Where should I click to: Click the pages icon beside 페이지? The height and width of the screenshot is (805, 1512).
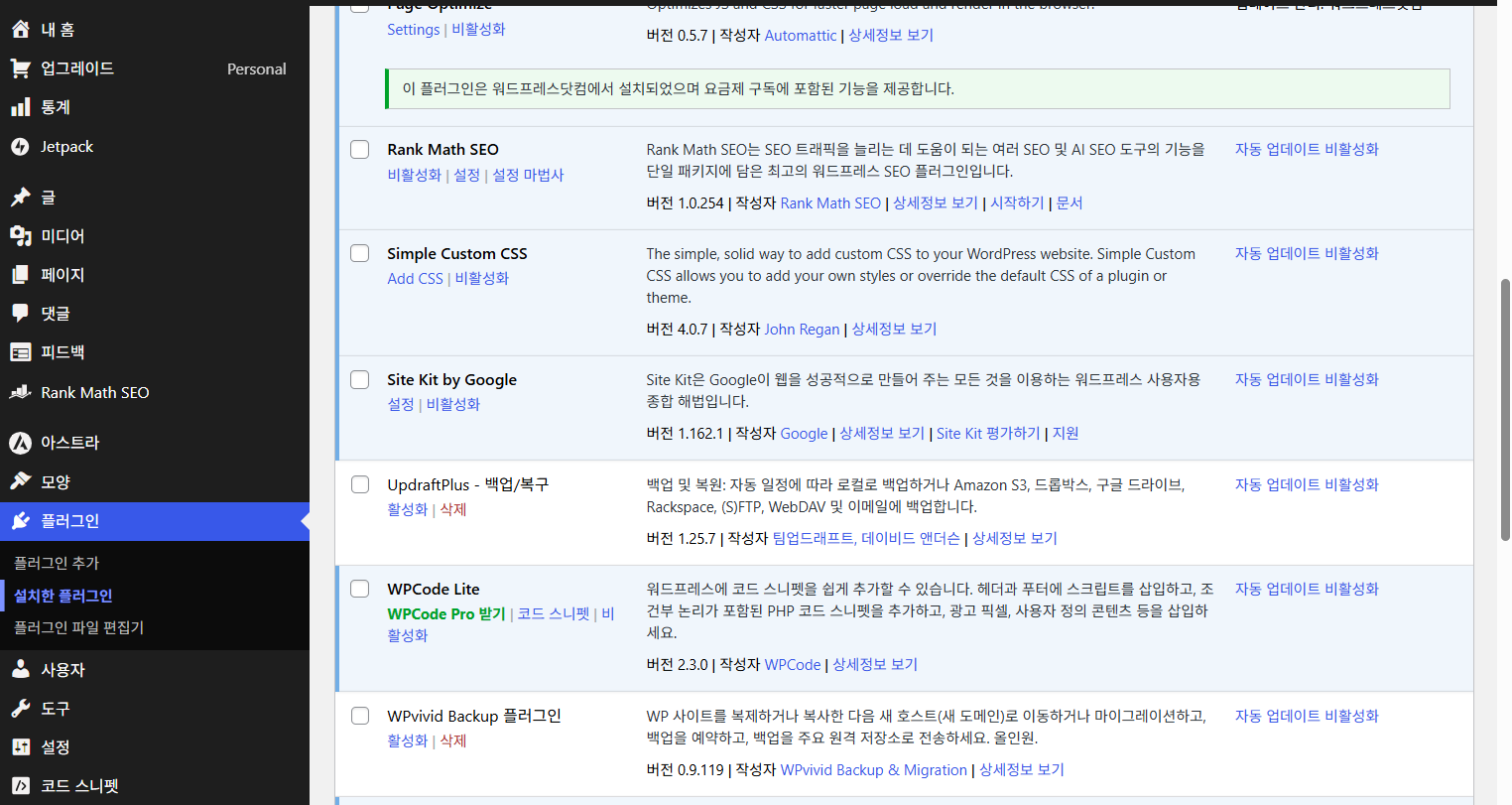tap(20, 275)
